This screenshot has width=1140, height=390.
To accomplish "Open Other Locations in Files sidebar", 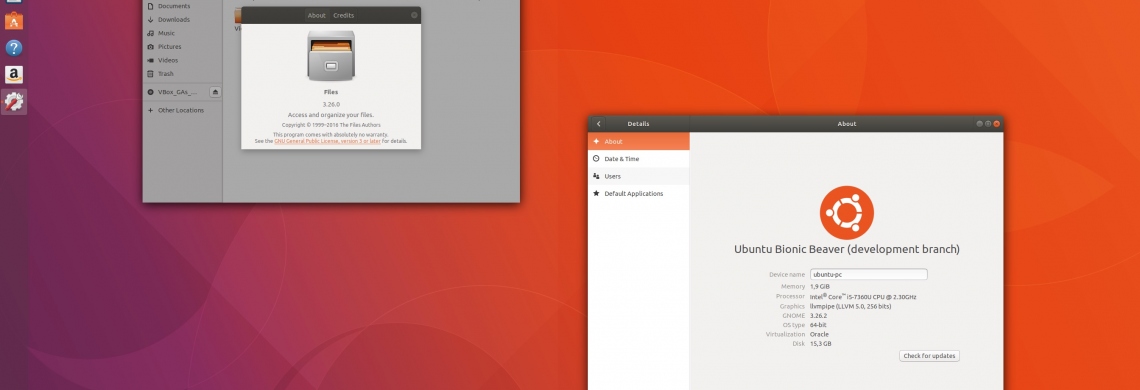I will coord(181,111).
